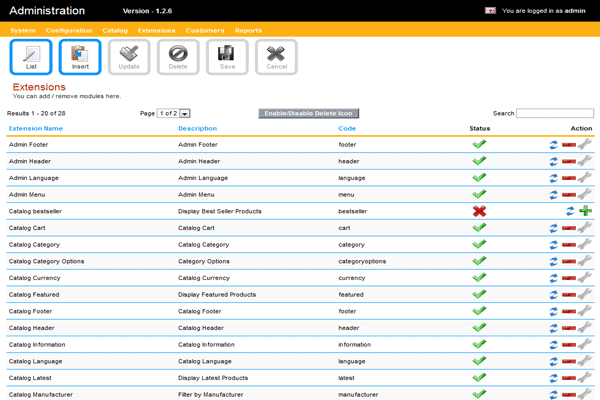Open the Reports menu
The height and width of the screenshot is (400, 600).
pyautogui.click(x=248, y=31)
